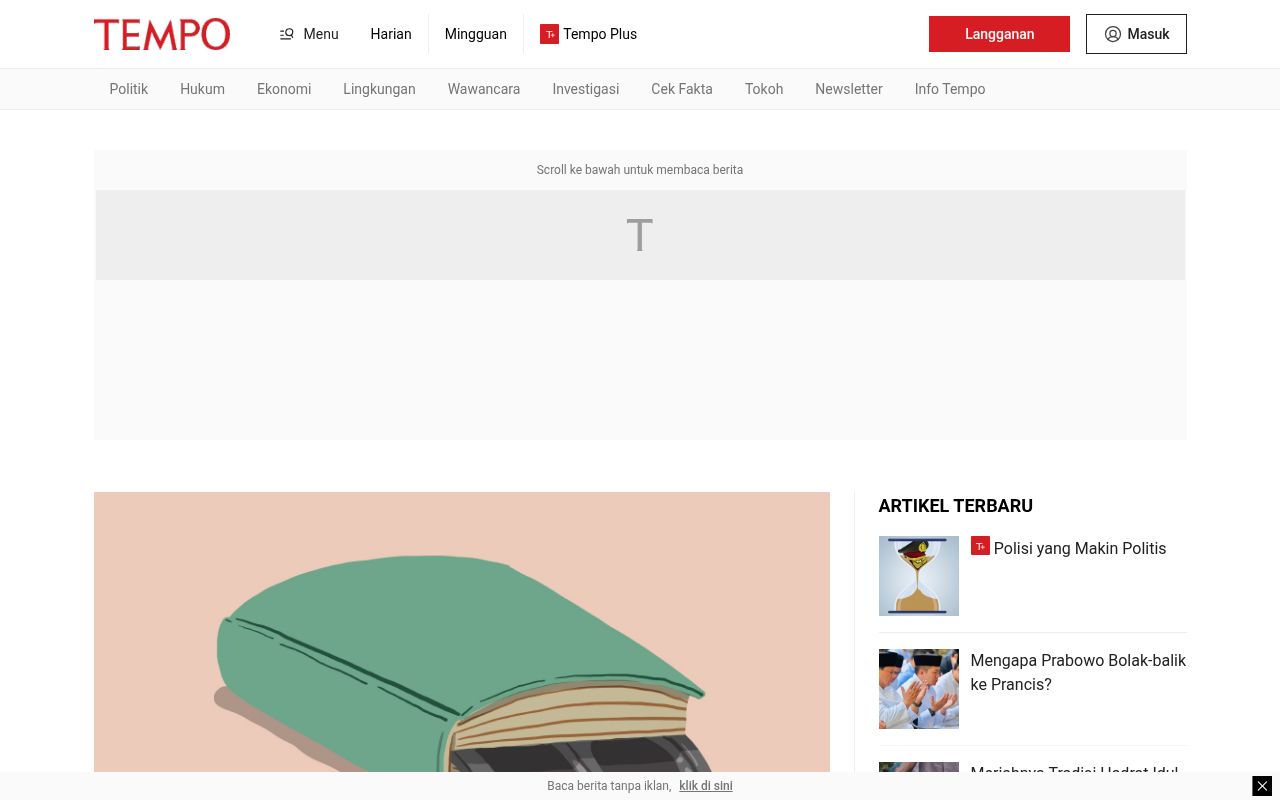Go to the Info Tempo section
The height and width of the screenshot is (800, 1280).
click(x=950, y=89)
